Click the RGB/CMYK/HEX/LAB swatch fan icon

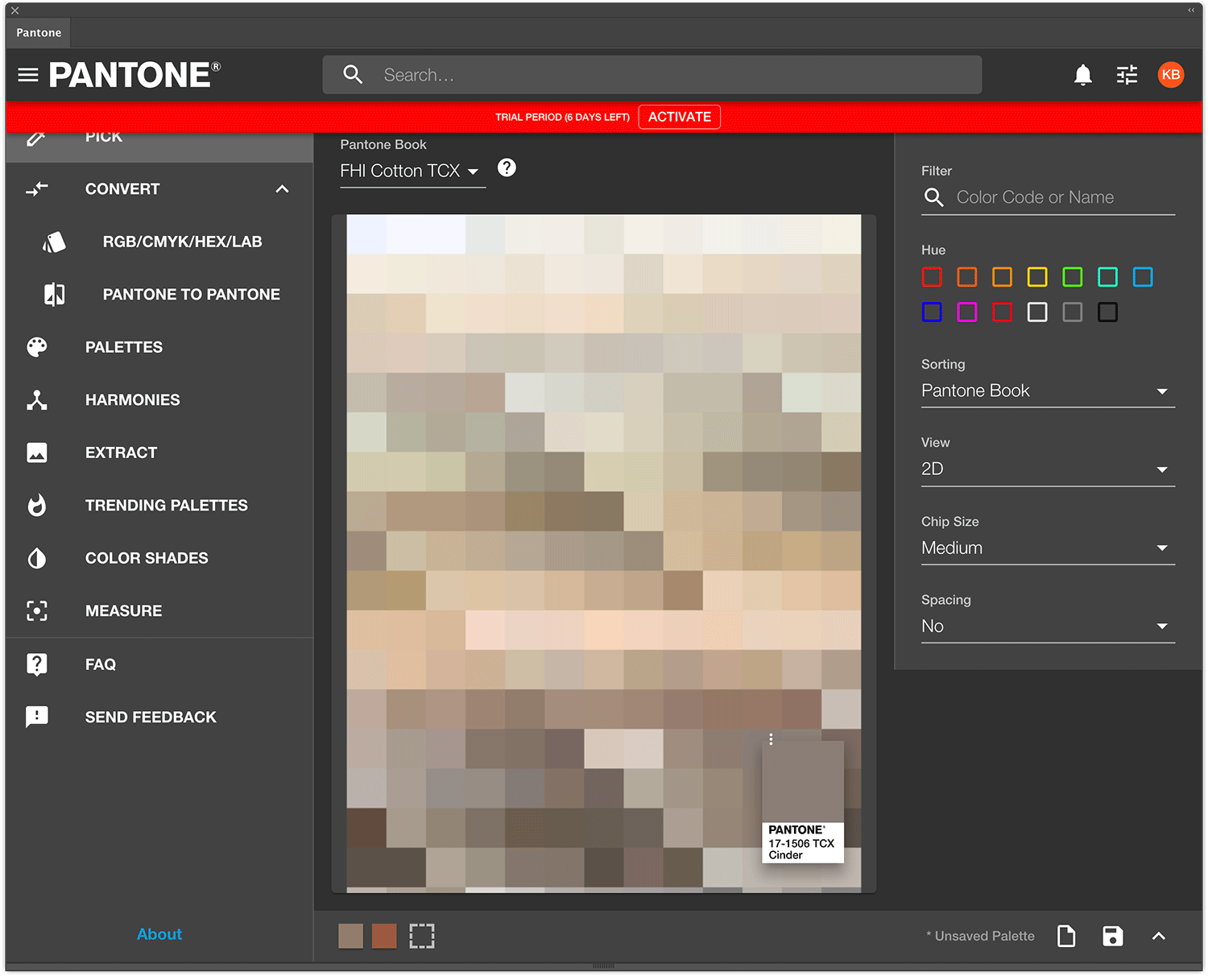(x=54, y=242)
